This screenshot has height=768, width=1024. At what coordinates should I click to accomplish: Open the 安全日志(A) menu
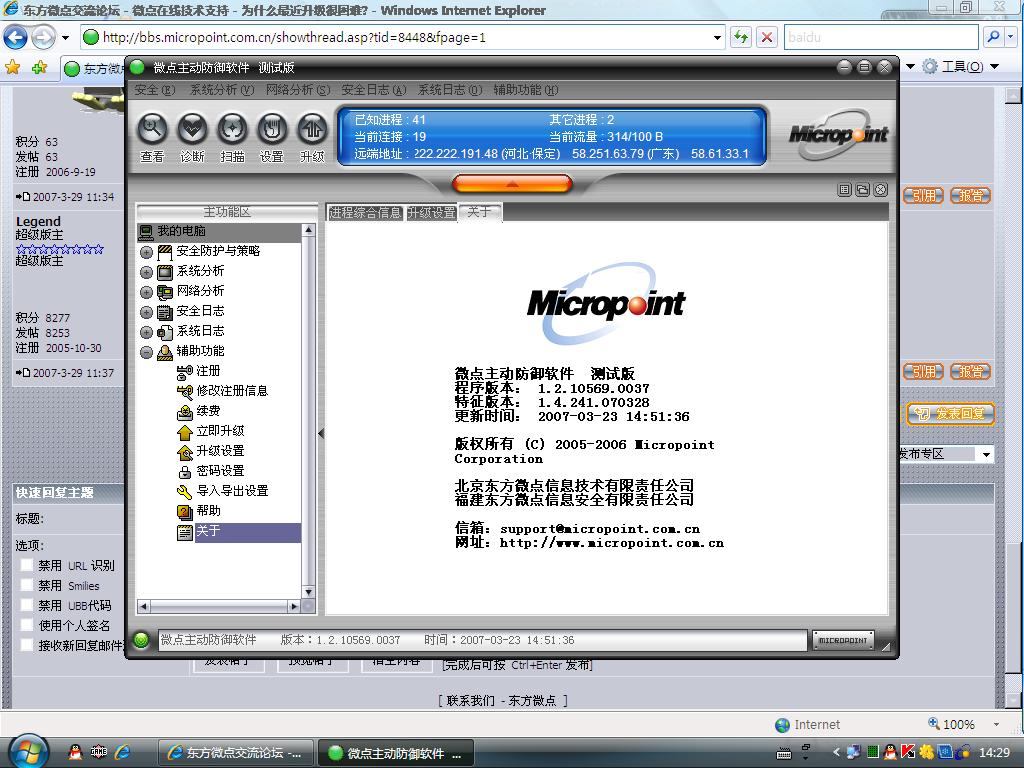(x=374, y=90)
